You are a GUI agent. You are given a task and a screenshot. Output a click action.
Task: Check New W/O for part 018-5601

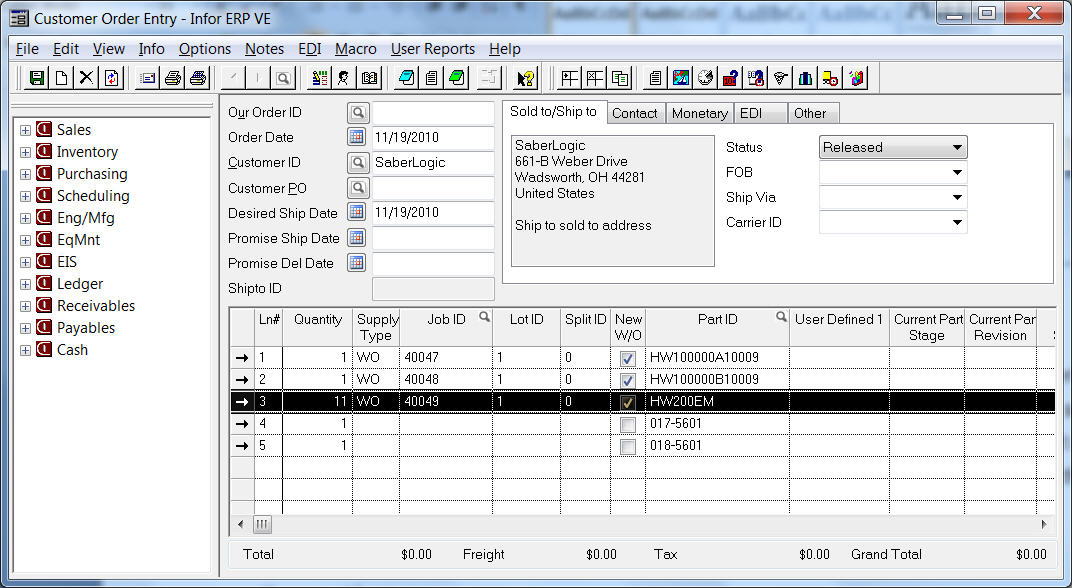(628, 446)
